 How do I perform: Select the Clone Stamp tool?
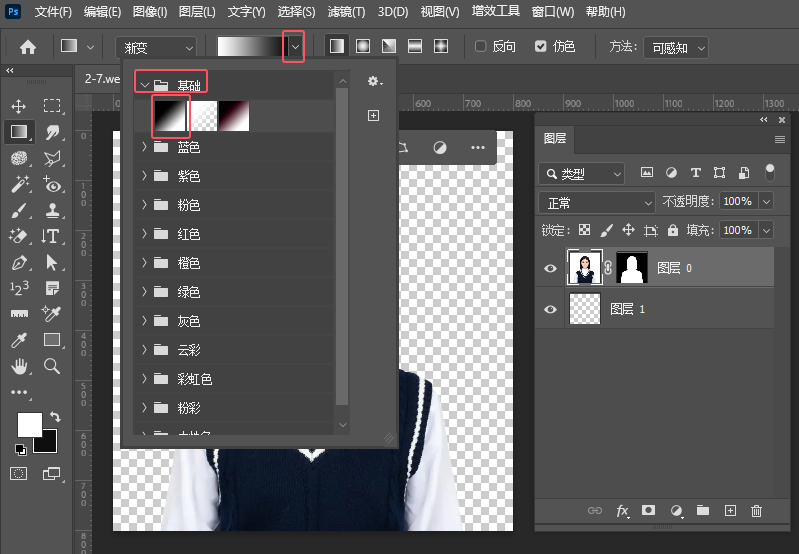(x=52, y=210)
